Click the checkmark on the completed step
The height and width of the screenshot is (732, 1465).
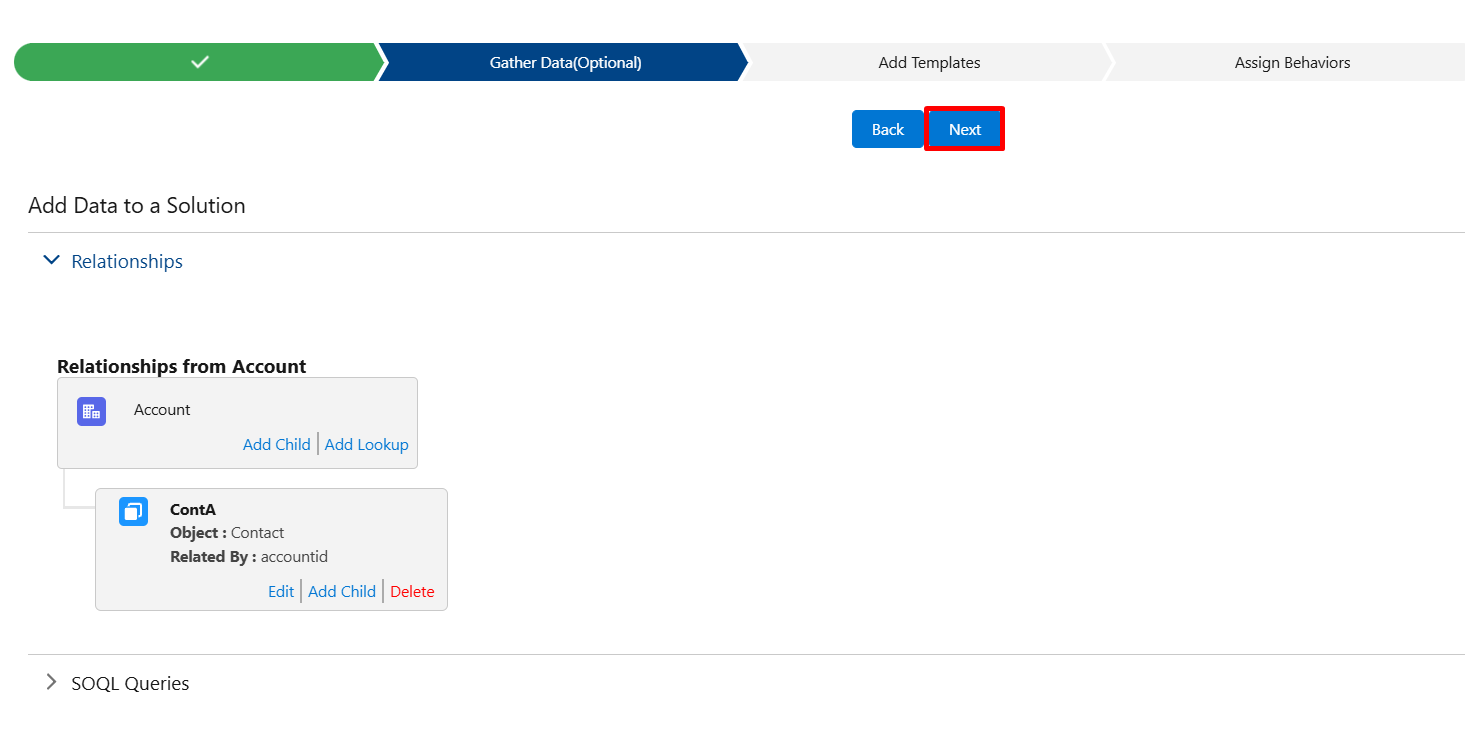(200, 62)
